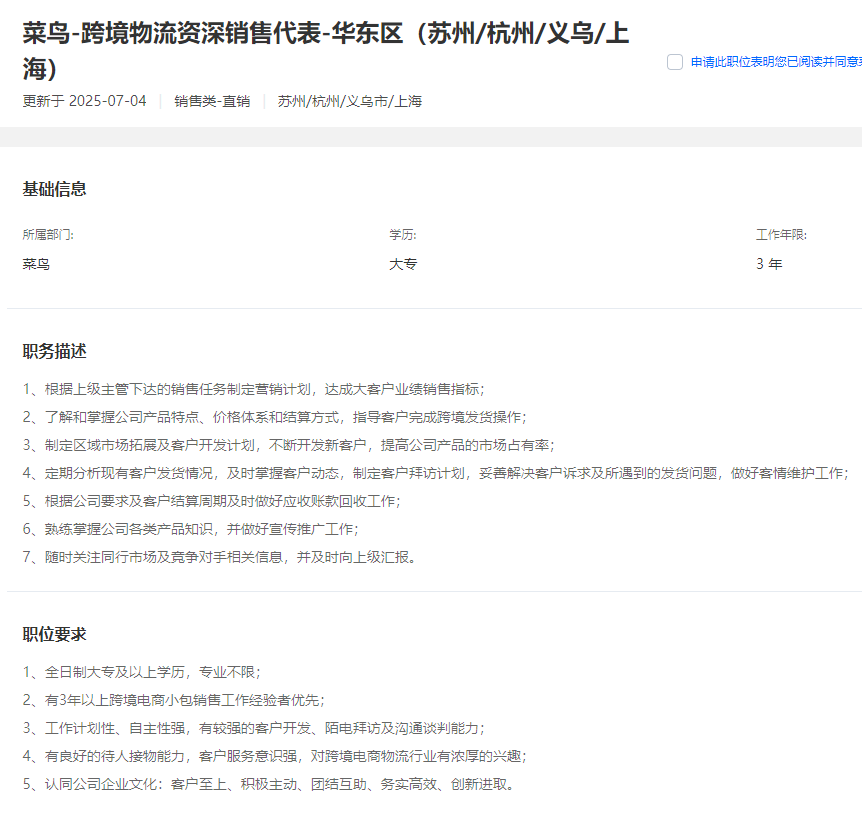Click duty line 2 about 指导客户完成跨境发货操作
The height and width of the screenshot is (814, 862).
(274, 417)
